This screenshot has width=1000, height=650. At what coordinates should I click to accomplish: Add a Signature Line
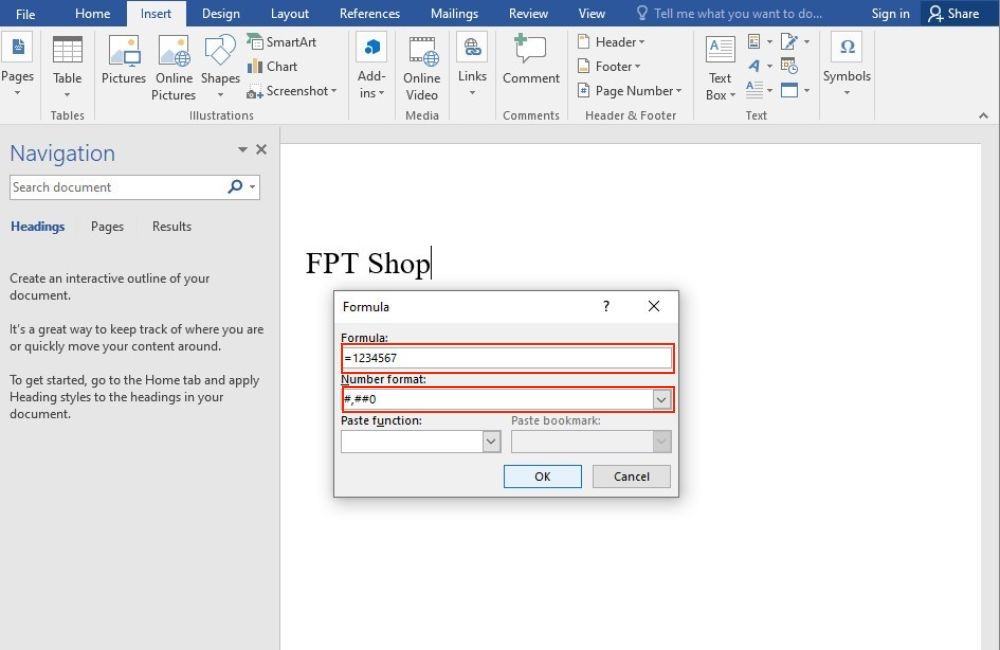tap(795, 42)
